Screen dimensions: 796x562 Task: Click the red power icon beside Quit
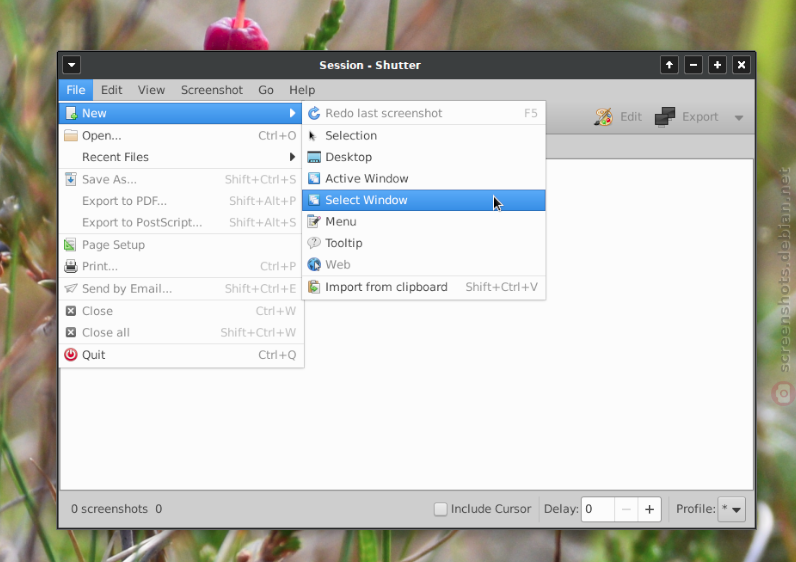tap(71, 354)
